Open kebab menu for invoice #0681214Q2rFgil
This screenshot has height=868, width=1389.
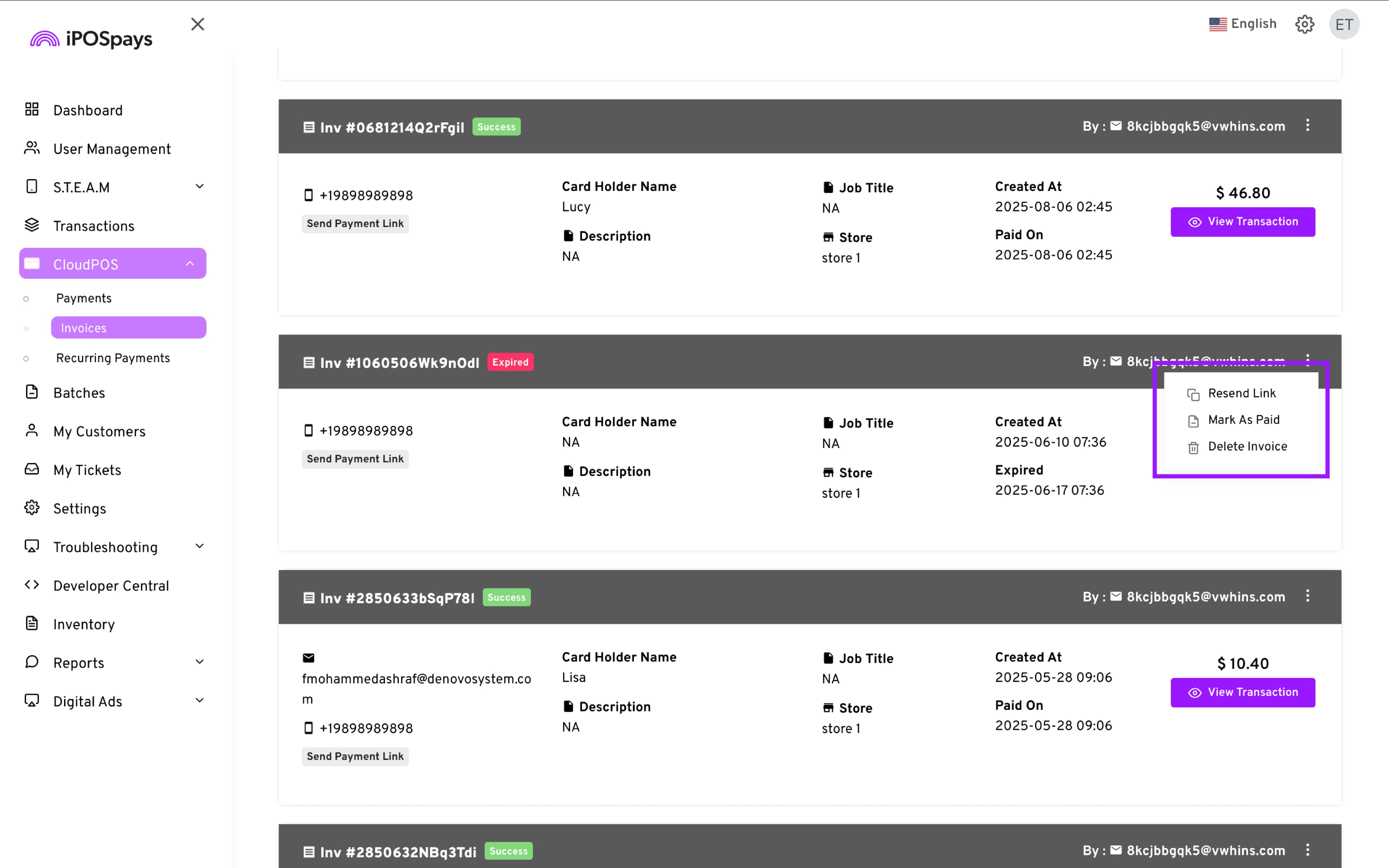pyautogui.click(x=1308, y=125)
